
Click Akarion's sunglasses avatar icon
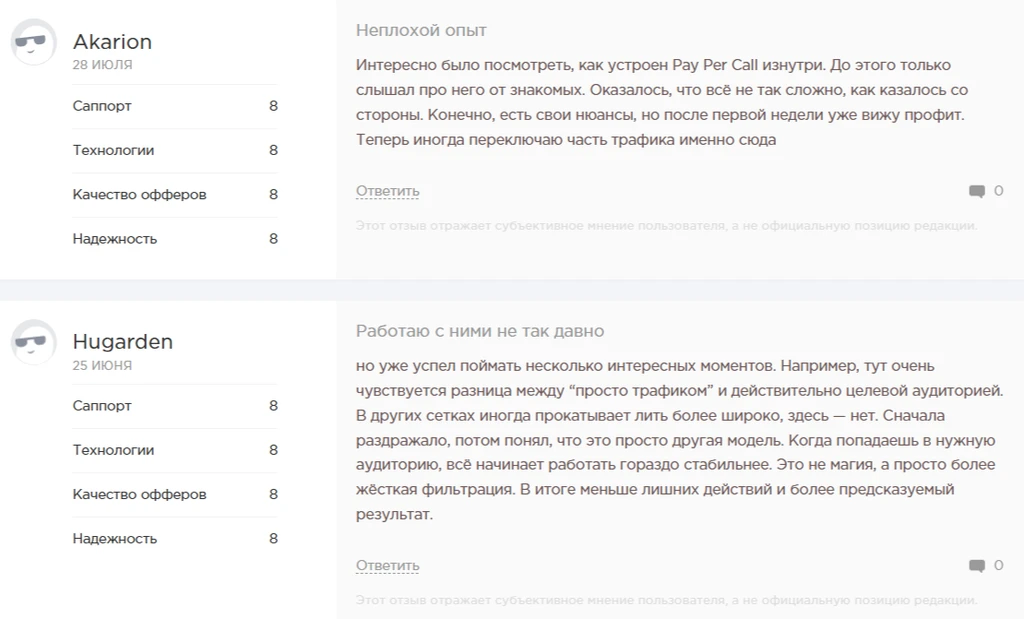[x=33, y=42]
